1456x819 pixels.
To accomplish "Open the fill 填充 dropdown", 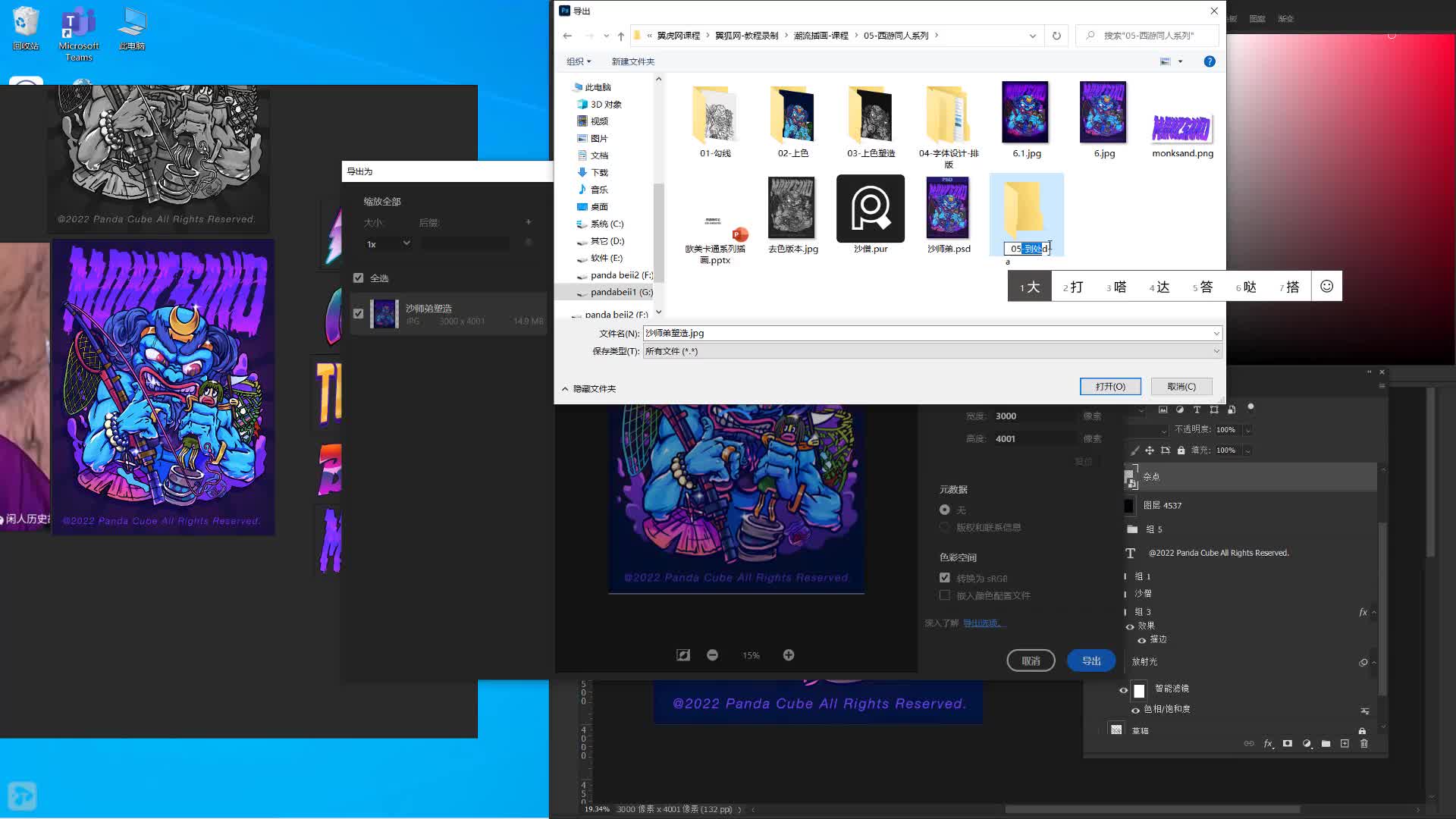I will (1247, 450).
